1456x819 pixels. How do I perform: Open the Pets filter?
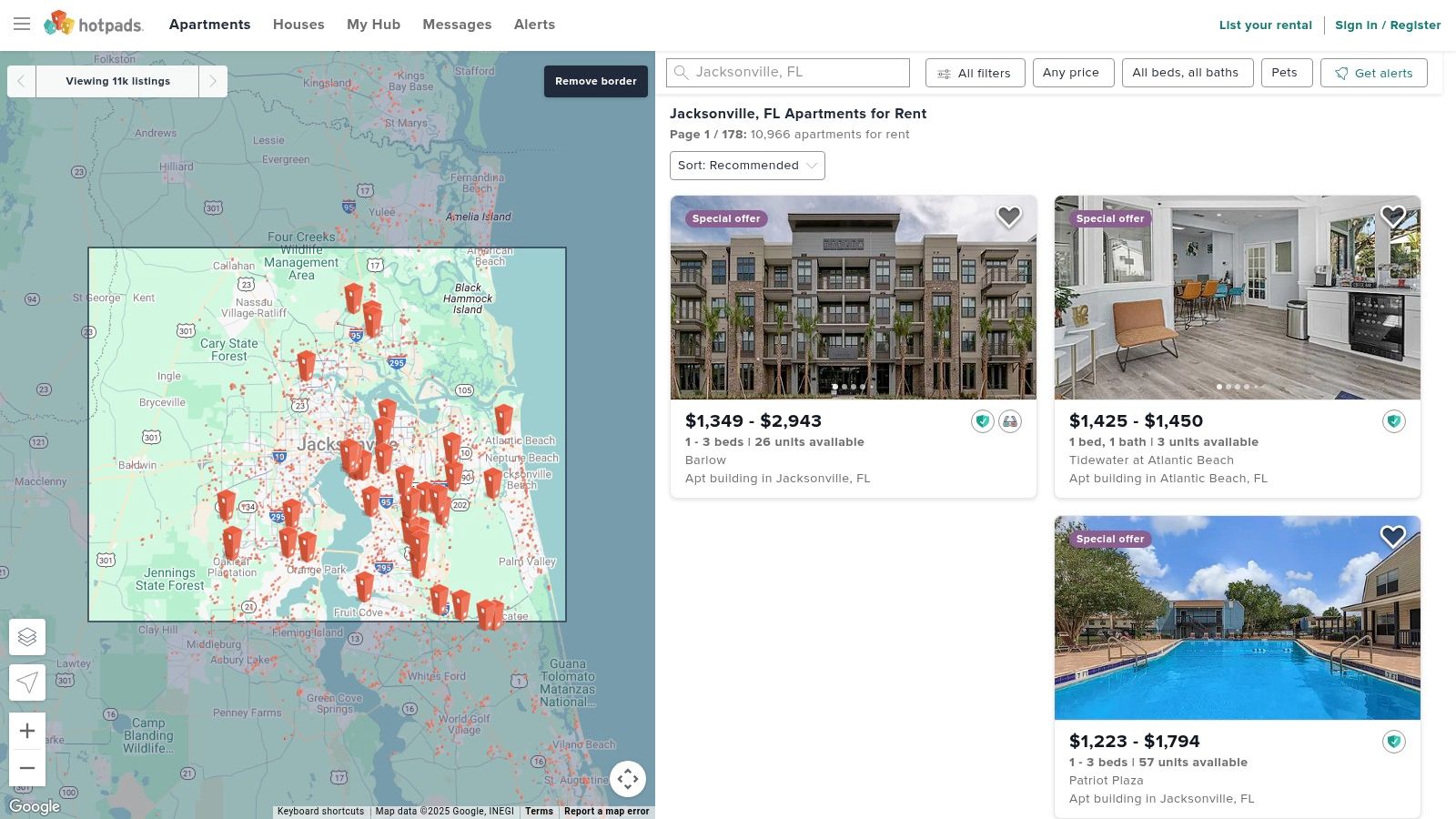pos(1286,73)
